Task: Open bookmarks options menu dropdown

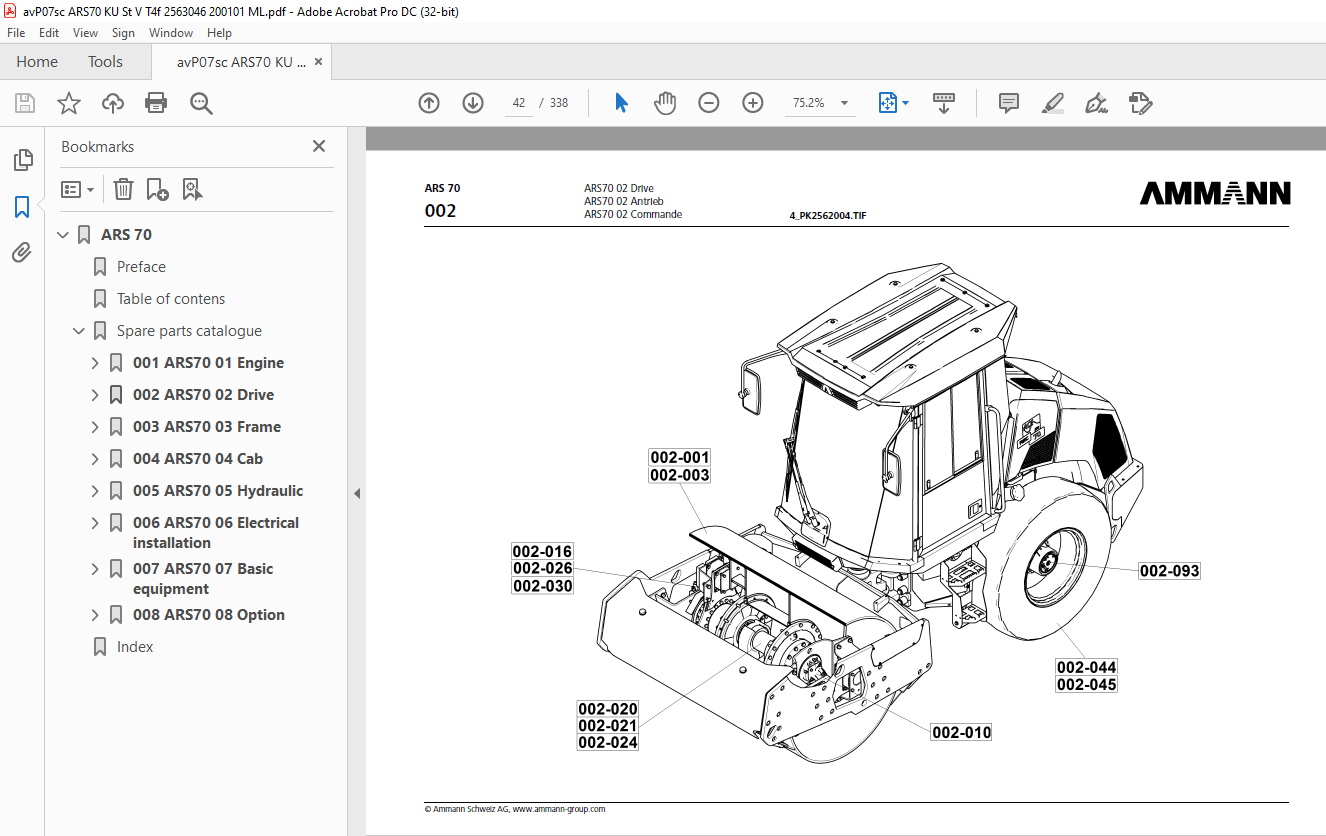Action: point(77,189)
